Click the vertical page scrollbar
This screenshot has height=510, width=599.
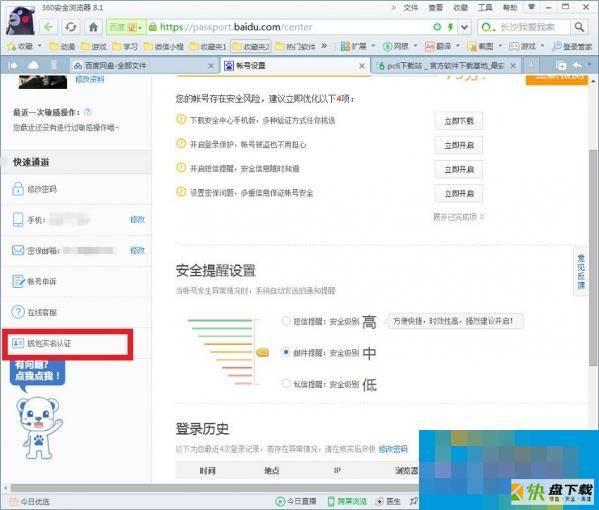[593, 257]
